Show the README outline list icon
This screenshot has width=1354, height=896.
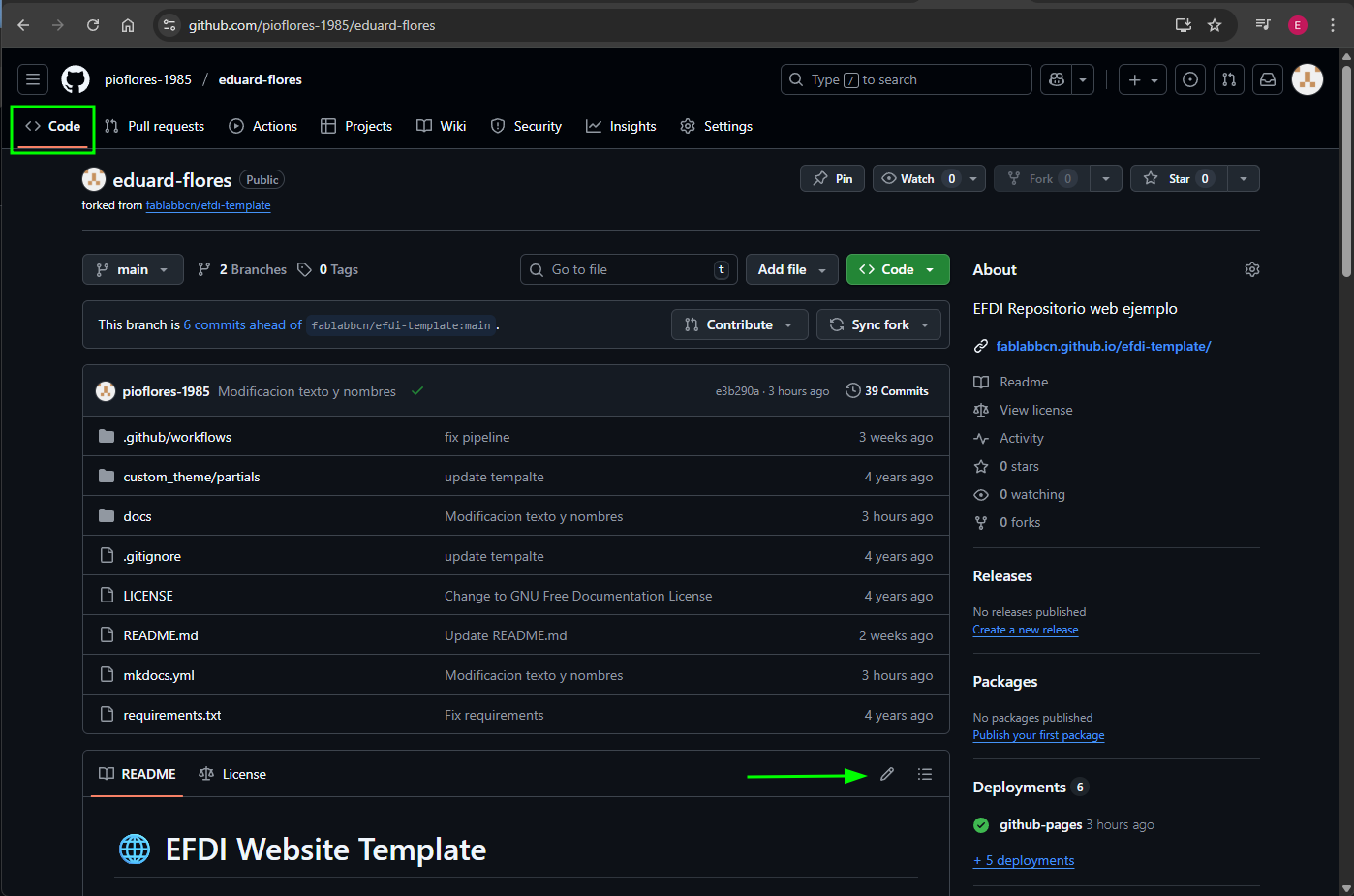click(x=925, y=774)
